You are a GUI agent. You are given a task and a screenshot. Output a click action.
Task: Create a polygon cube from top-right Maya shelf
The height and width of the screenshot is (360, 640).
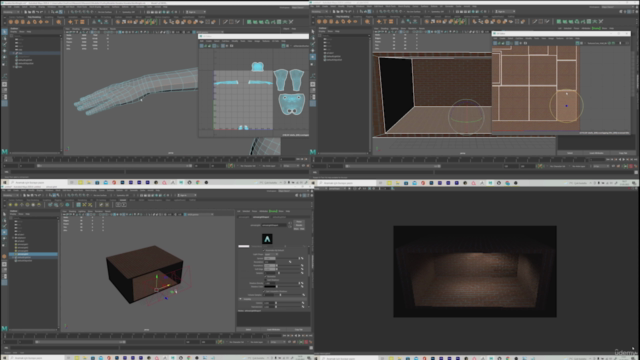tap(326, 22)
